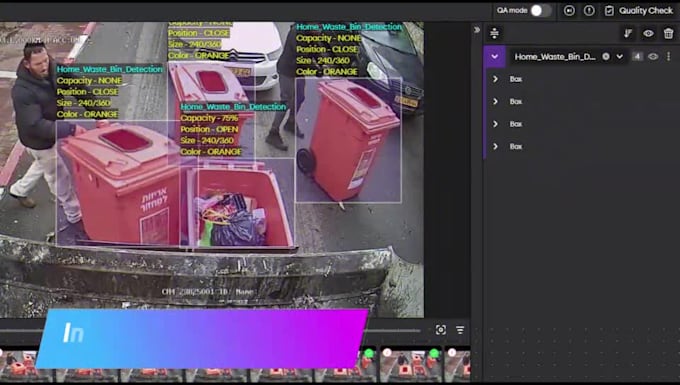Select the fourth Box row label
The height and width of the screenshot is (385, 680).
point(516,147)
